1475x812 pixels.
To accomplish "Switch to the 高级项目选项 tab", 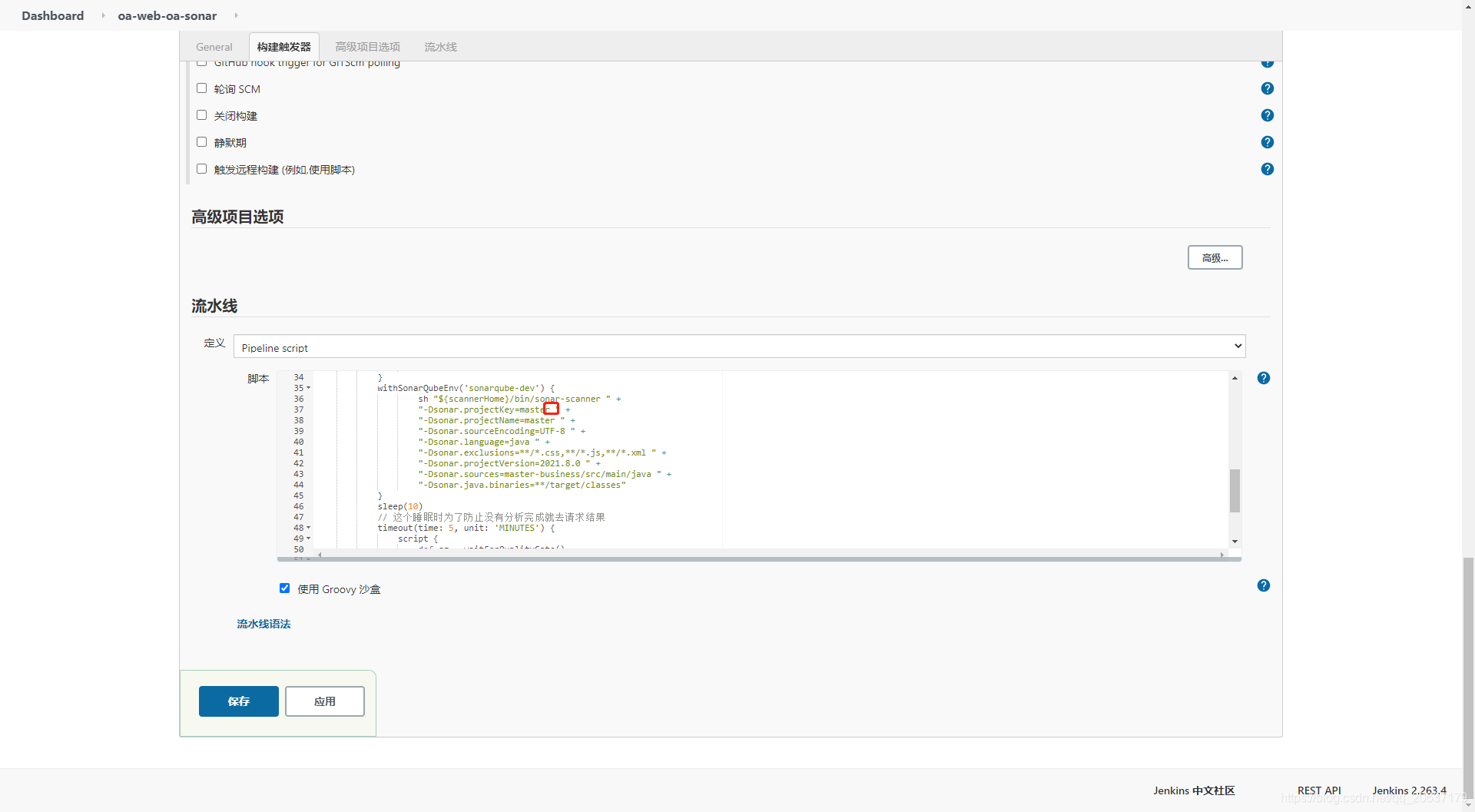I will 367,47.
